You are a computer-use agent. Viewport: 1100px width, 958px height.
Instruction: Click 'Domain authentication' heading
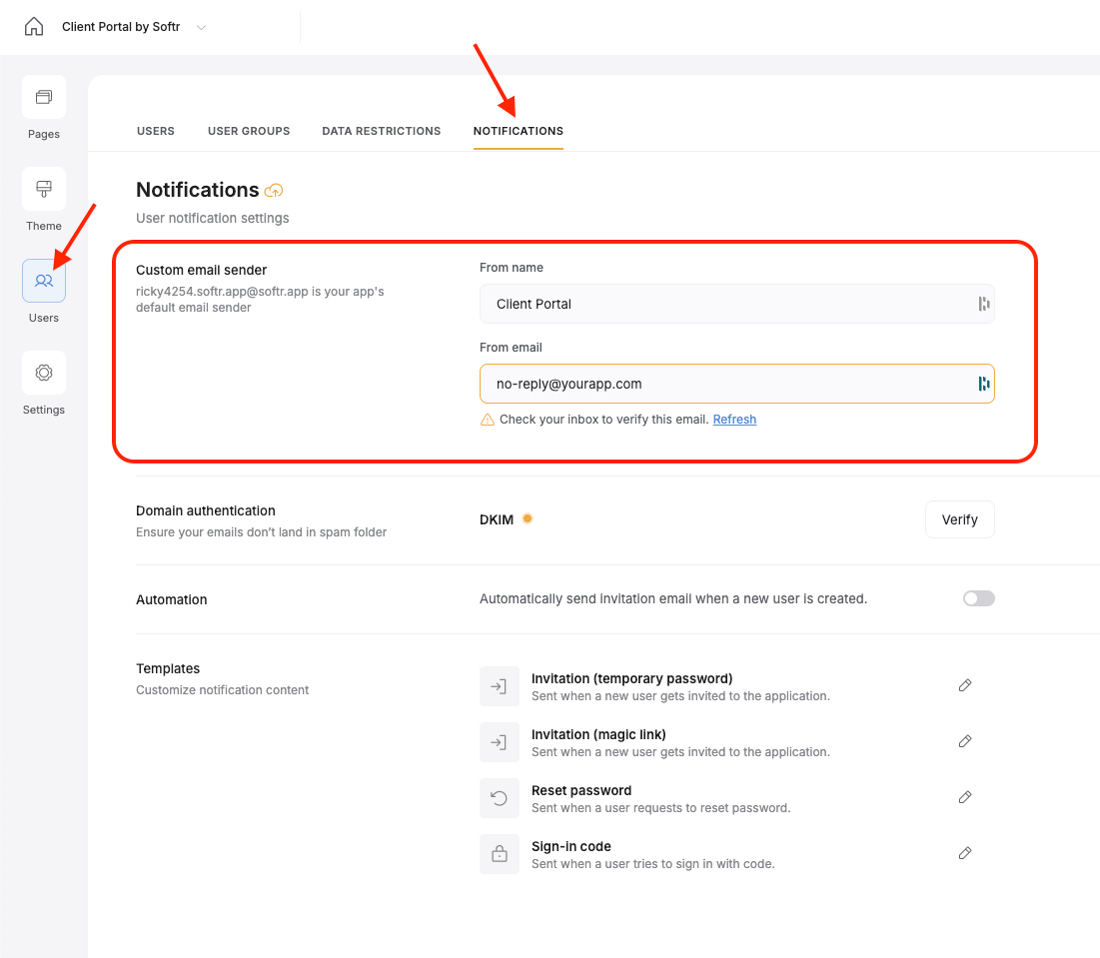[206, 511]
